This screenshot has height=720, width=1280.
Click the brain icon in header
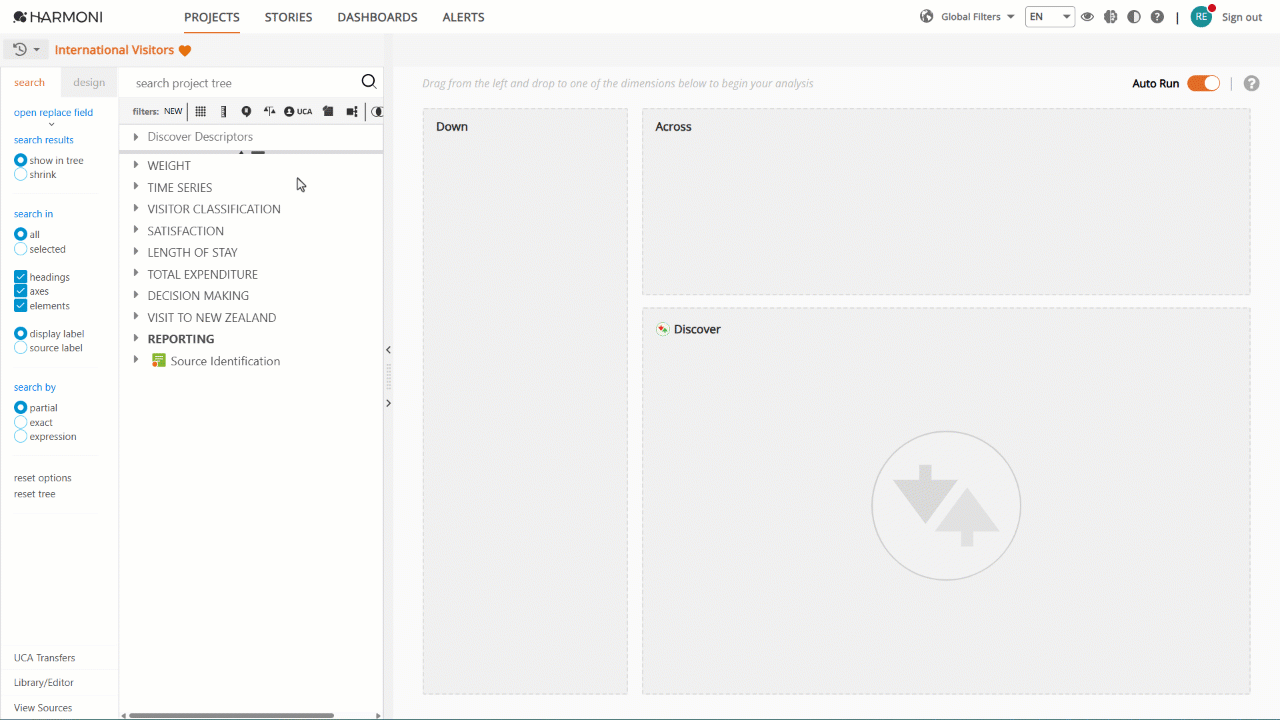tap(1110, 17)
